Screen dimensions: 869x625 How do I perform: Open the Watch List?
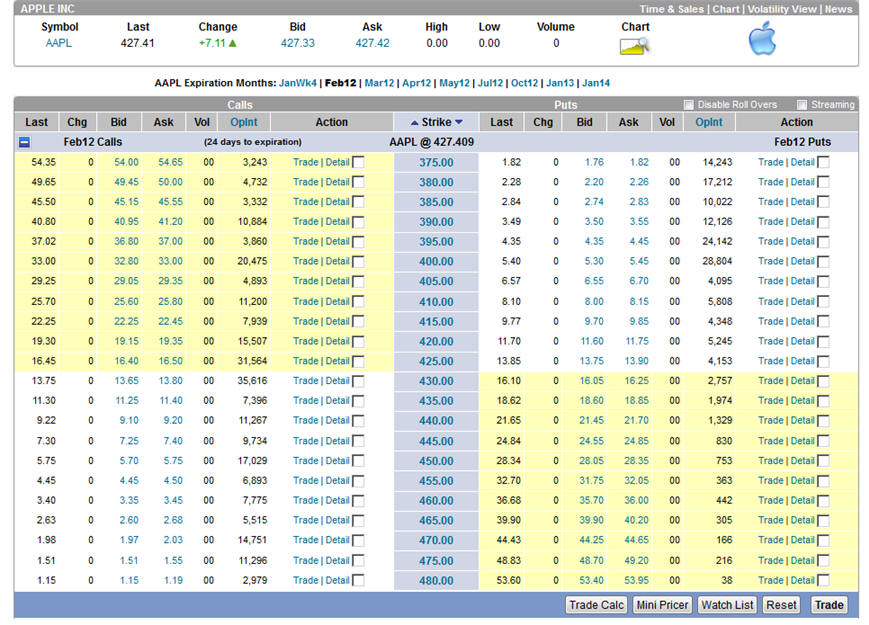point(727,605)
